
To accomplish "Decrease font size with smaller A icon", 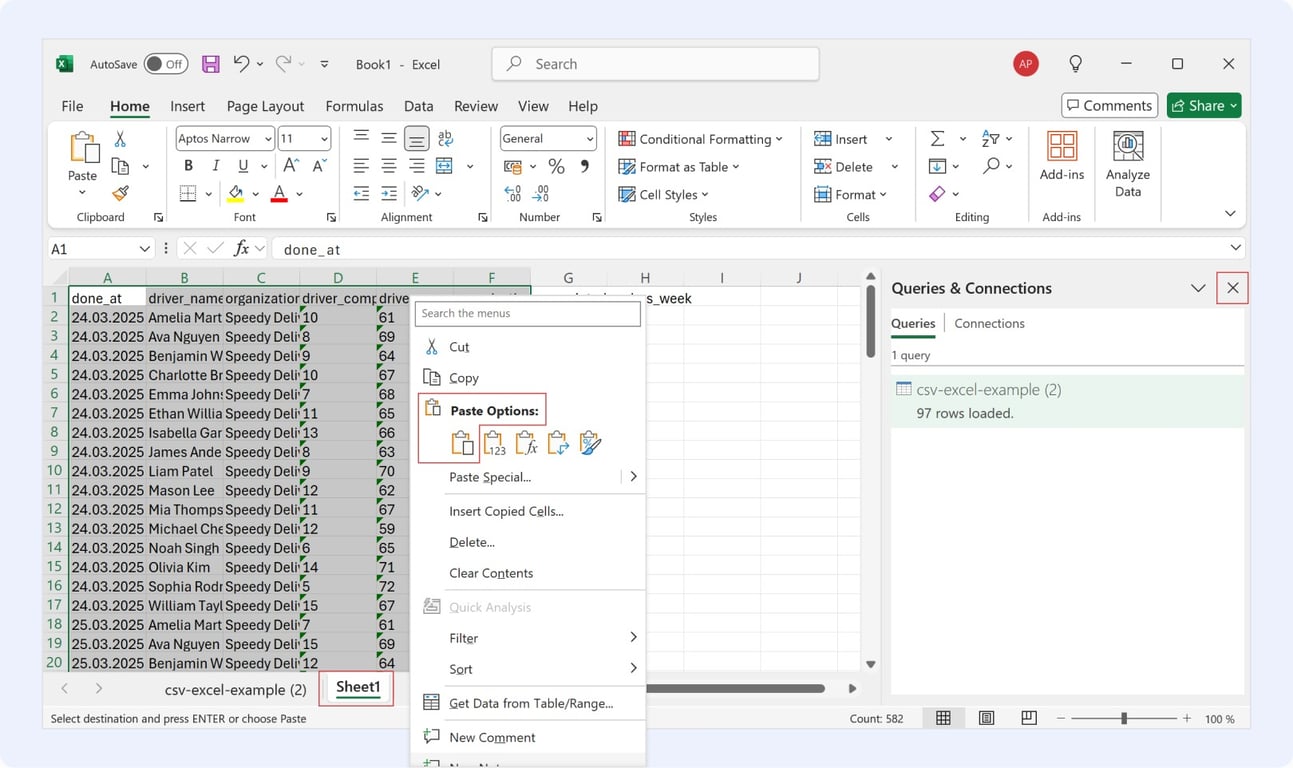I will pos(320,166).
